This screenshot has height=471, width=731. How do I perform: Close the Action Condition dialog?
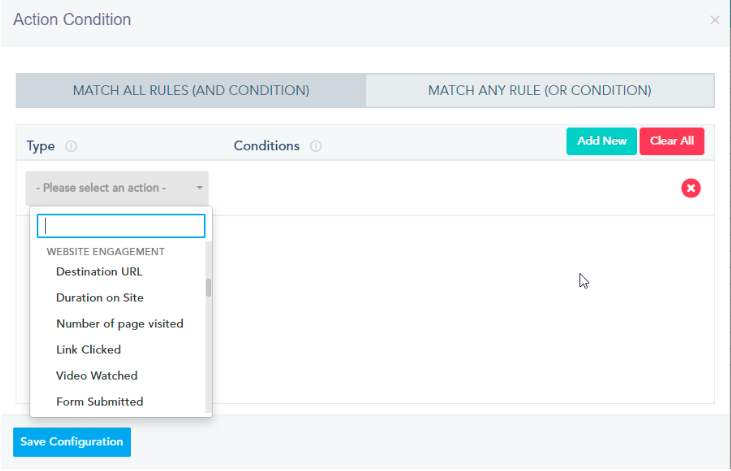(714, 20)
